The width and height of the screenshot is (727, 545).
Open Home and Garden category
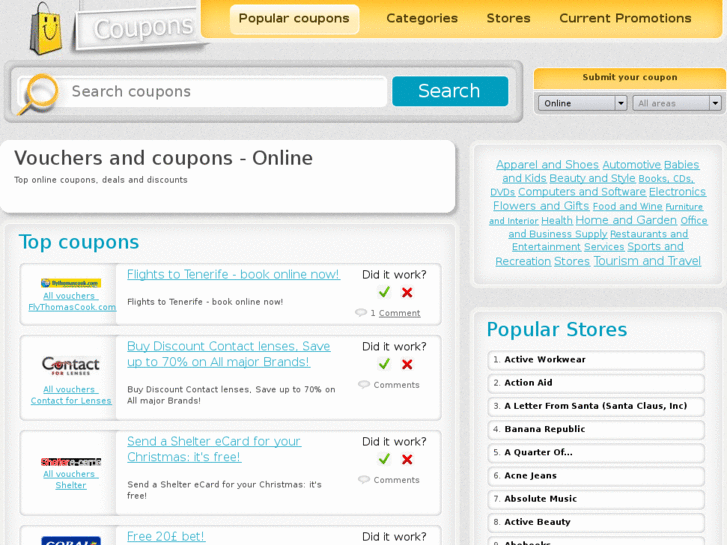pyautogui.click(x=626, y=220)
